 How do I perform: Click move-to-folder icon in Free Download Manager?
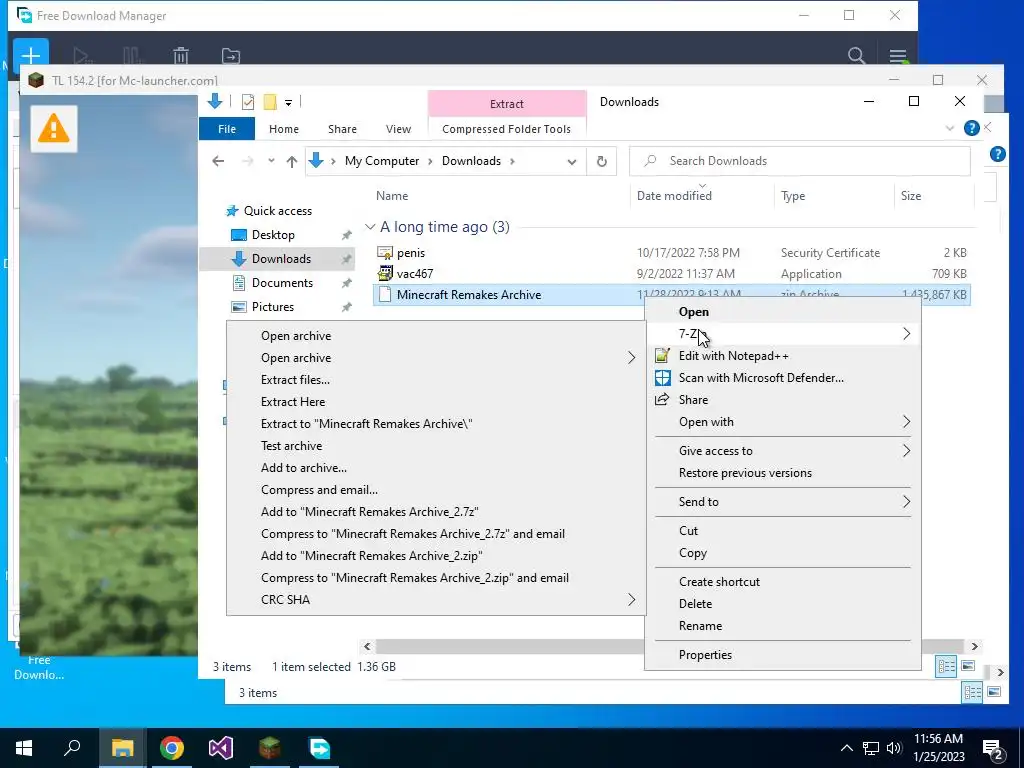pyautogui.click(x=231, y=56)
